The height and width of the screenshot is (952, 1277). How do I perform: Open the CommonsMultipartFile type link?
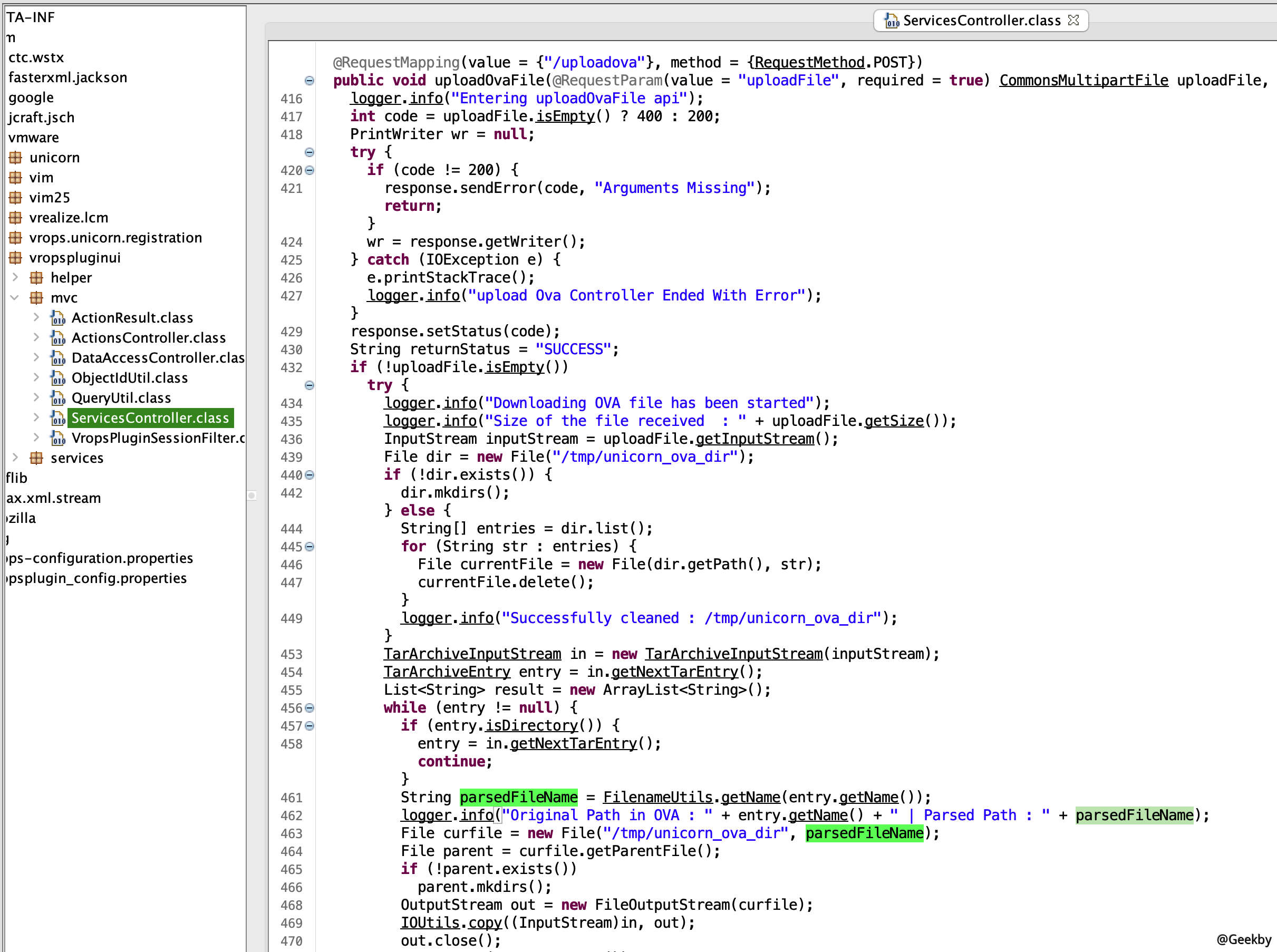click(x=1083, y=81)
